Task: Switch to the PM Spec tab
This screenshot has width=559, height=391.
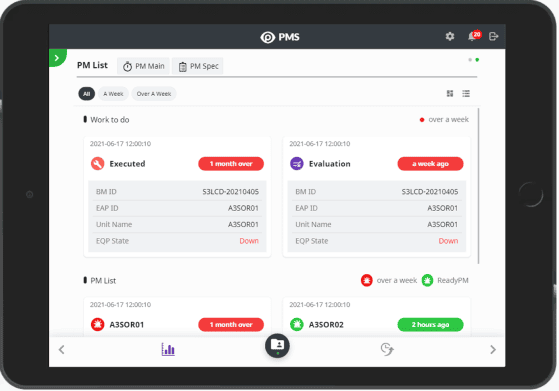Action: click(198, 66)
